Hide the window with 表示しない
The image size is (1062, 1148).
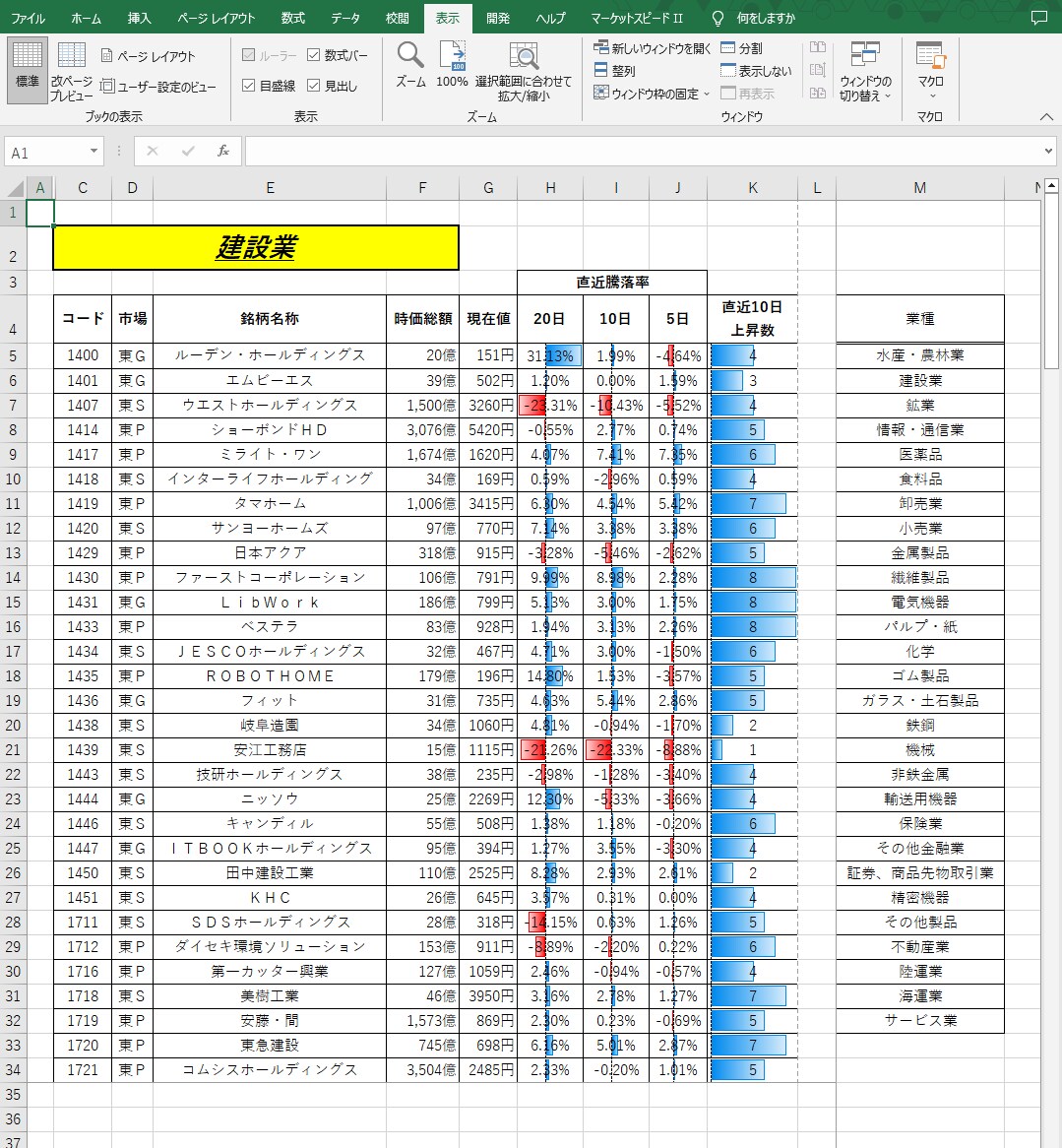tap(756, 71)
